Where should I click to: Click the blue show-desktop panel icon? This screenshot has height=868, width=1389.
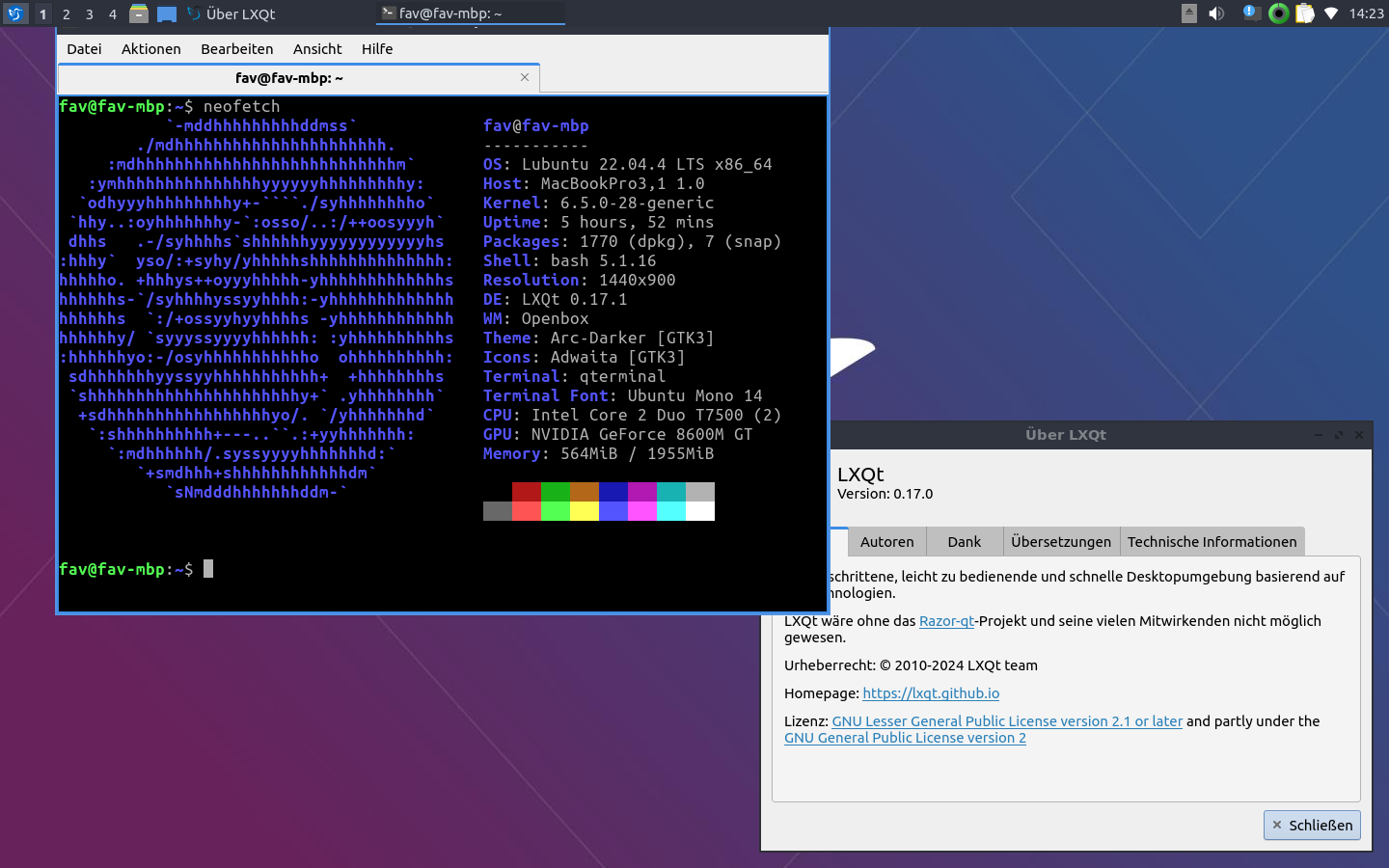167,14
